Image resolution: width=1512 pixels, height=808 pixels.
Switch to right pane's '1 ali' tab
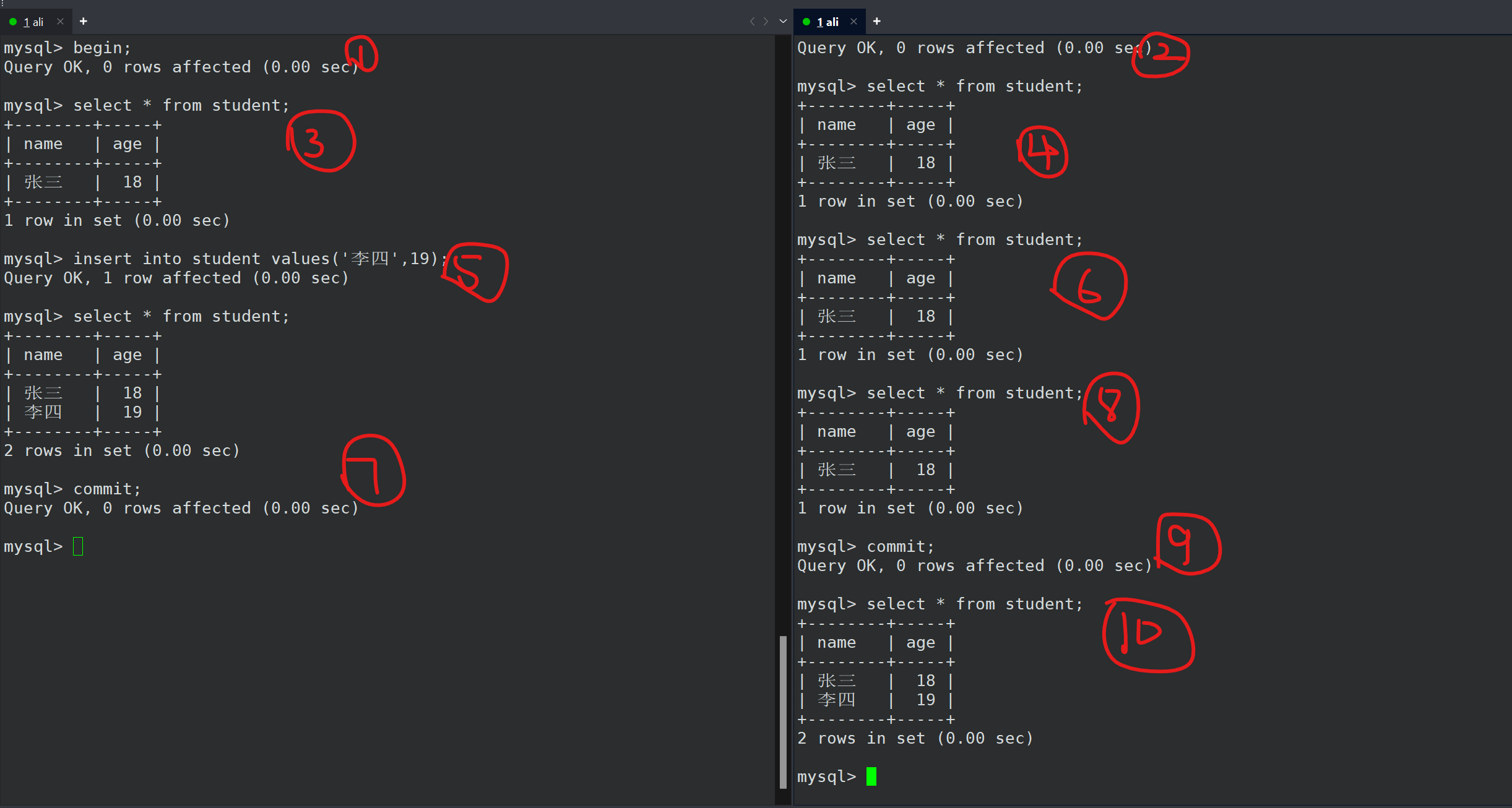pyautogui.click(x=827, y=22)
